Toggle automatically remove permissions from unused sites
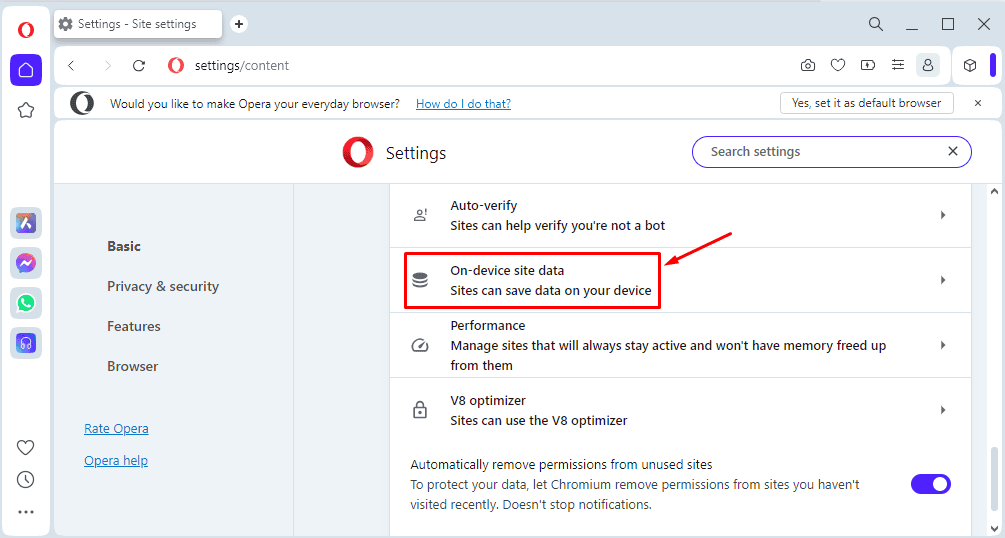The height and width of the screenshot is (538, 1005). pos(931,484)
